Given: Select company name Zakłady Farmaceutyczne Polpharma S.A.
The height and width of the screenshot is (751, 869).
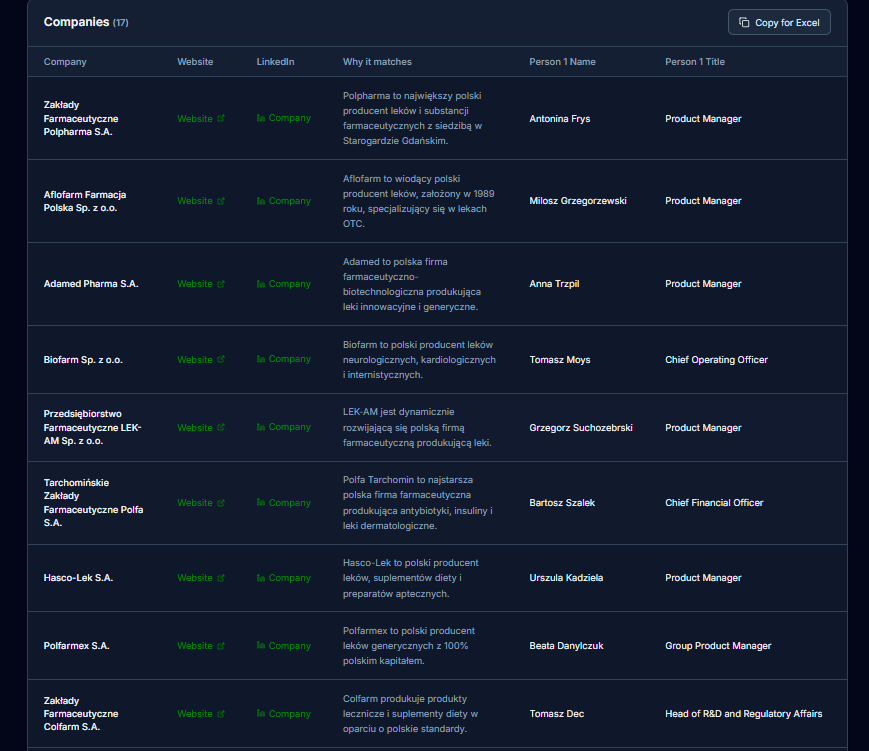Looking at the screenshot, I should click(x=81, y=119).
